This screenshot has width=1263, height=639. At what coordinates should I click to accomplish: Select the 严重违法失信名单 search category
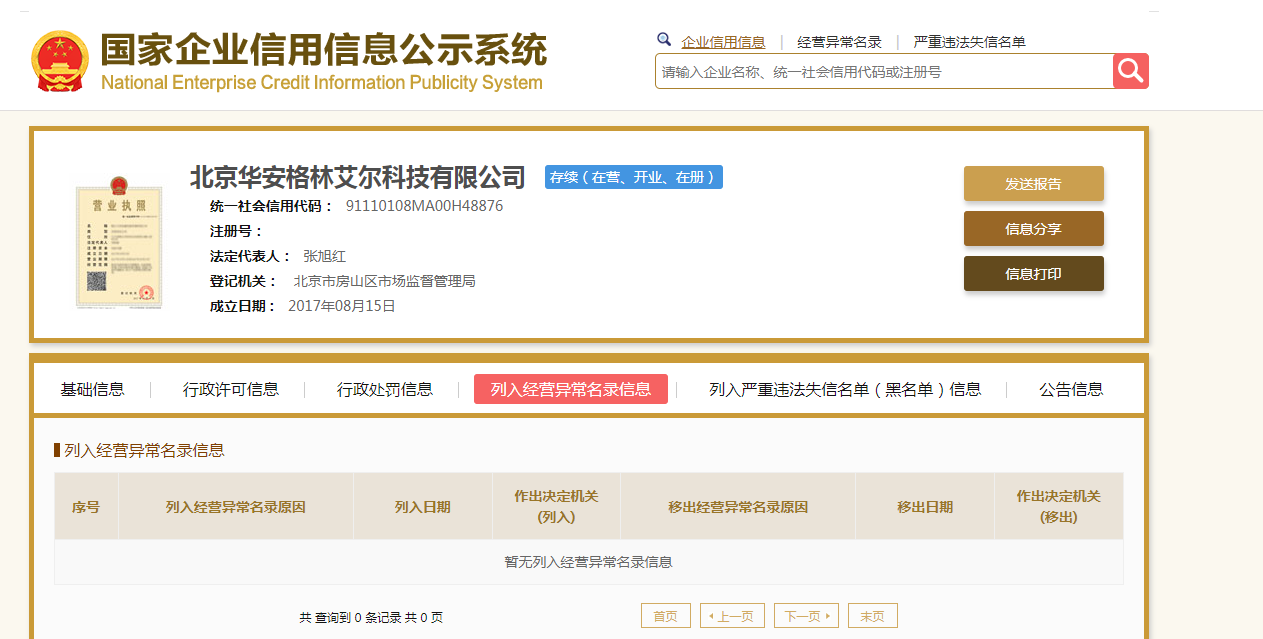[969, 42]
